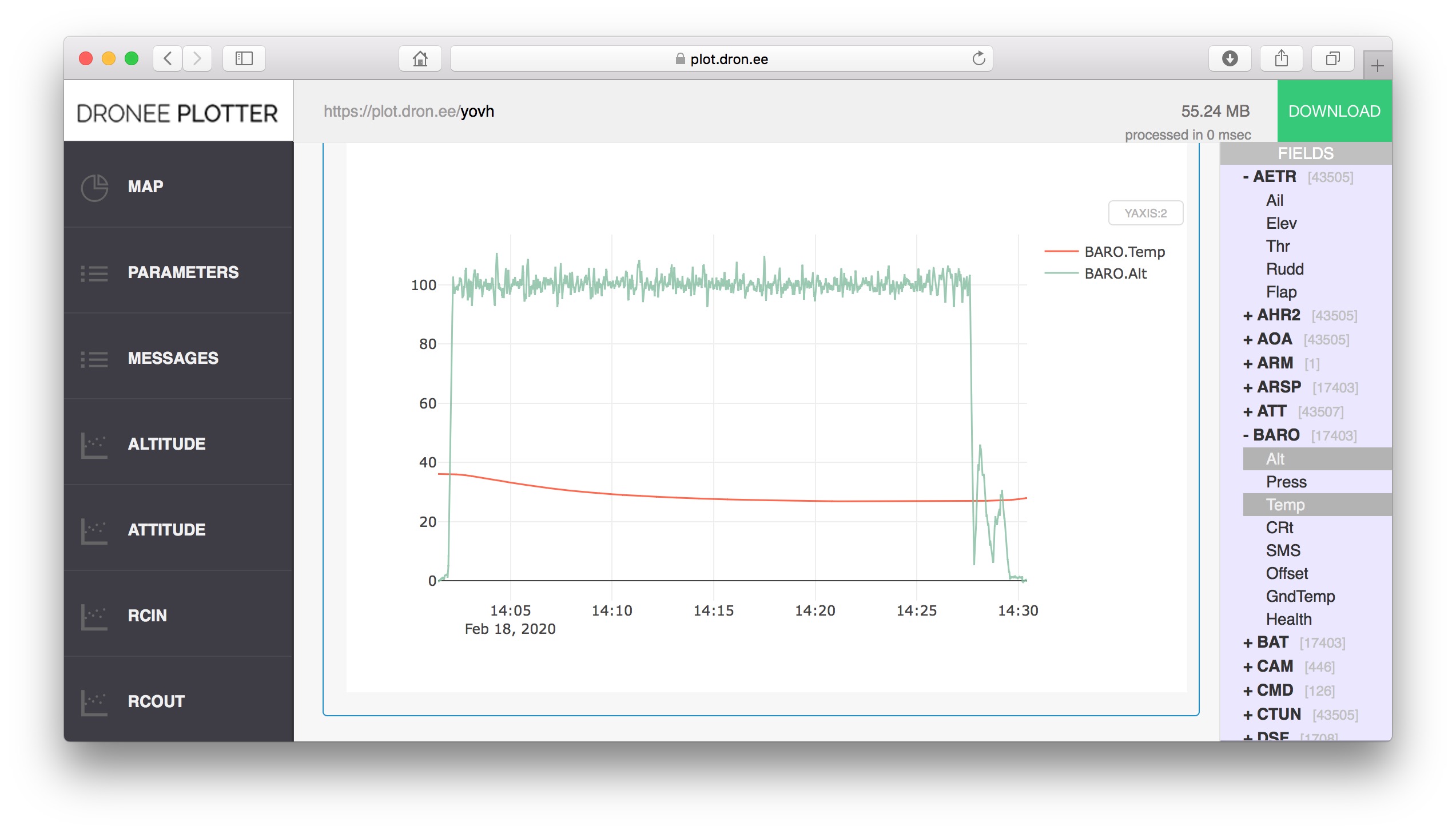Reload the page with refresh icon
Screen dimensions: 1456x833
978,58
